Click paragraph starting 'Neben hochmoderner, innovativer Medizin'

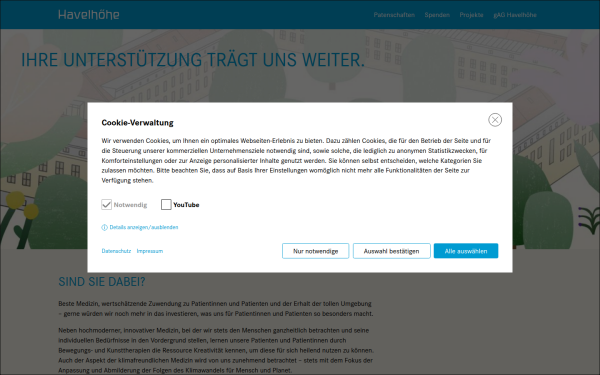tap(216, 350)
